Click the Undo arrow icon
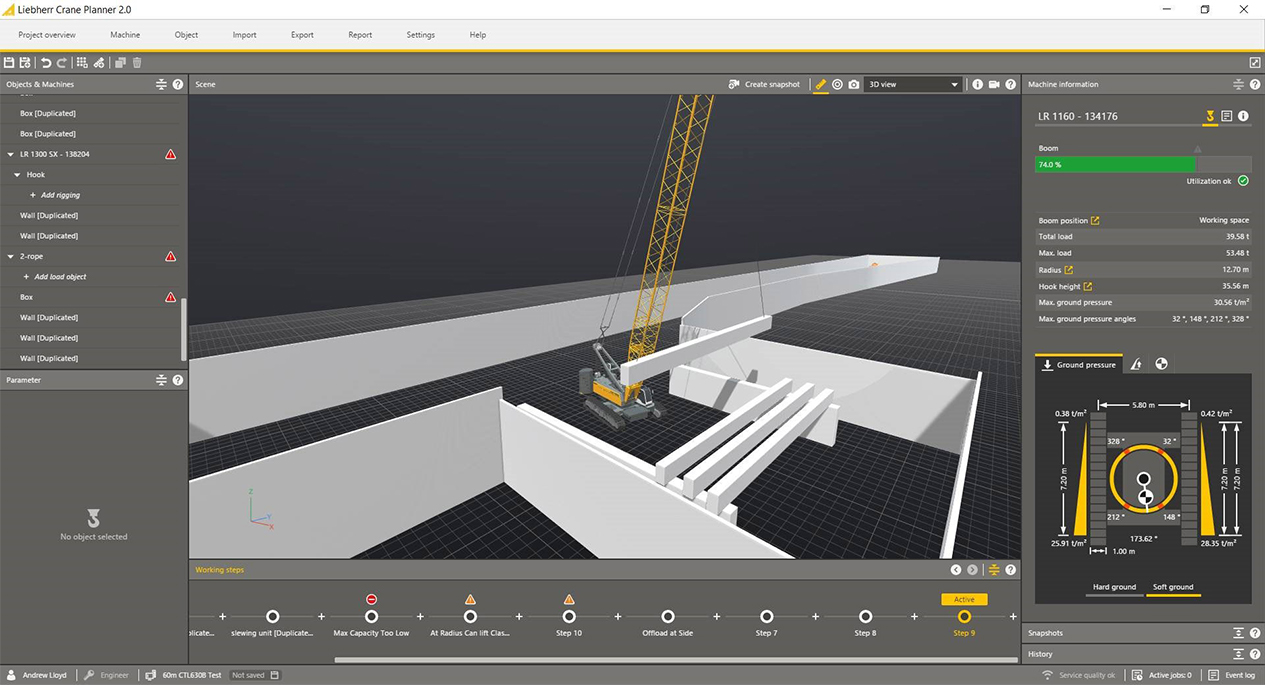Viewport: 1265px width, 685px height. click(46, 63)
